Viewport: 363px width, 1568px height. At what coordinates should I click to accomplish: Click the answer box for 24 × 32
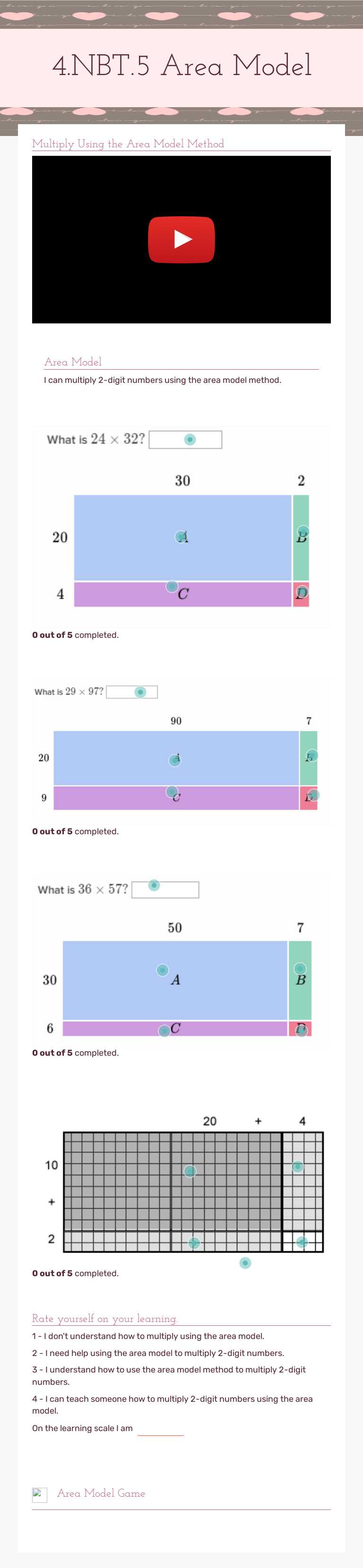click(x=189, y=439)
